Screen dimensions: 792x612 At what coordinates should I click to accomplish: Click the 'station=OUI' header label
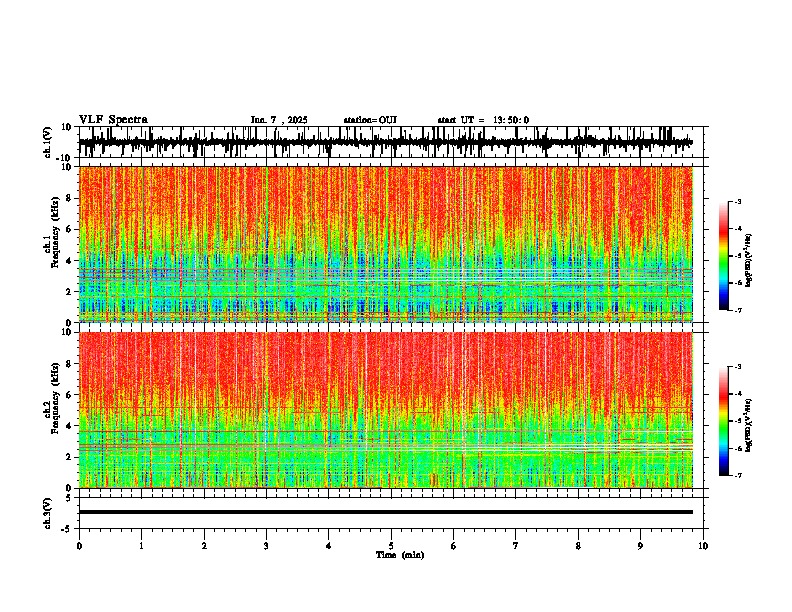click(x=370, y=120)
